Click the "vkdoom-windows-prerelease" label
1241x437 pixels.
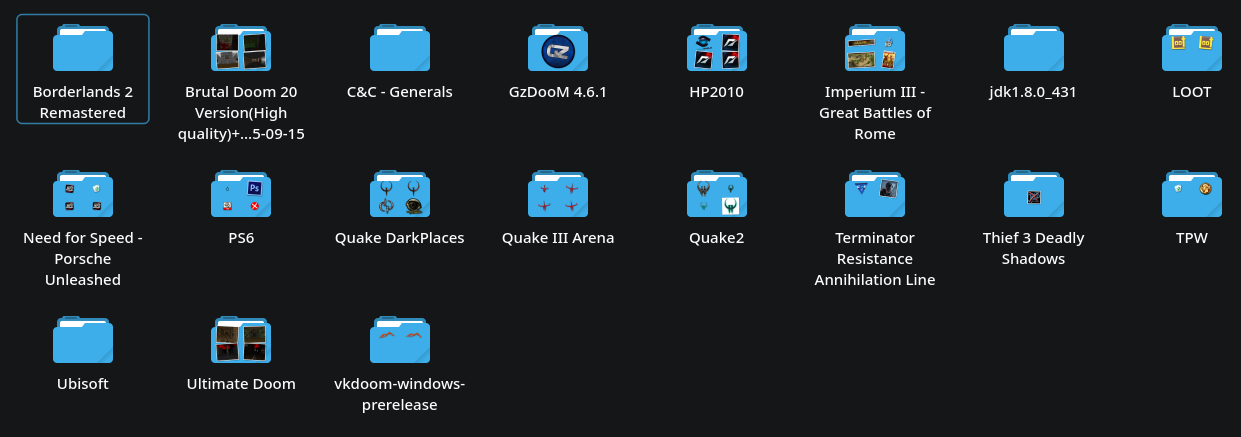[x=400, y=394]
